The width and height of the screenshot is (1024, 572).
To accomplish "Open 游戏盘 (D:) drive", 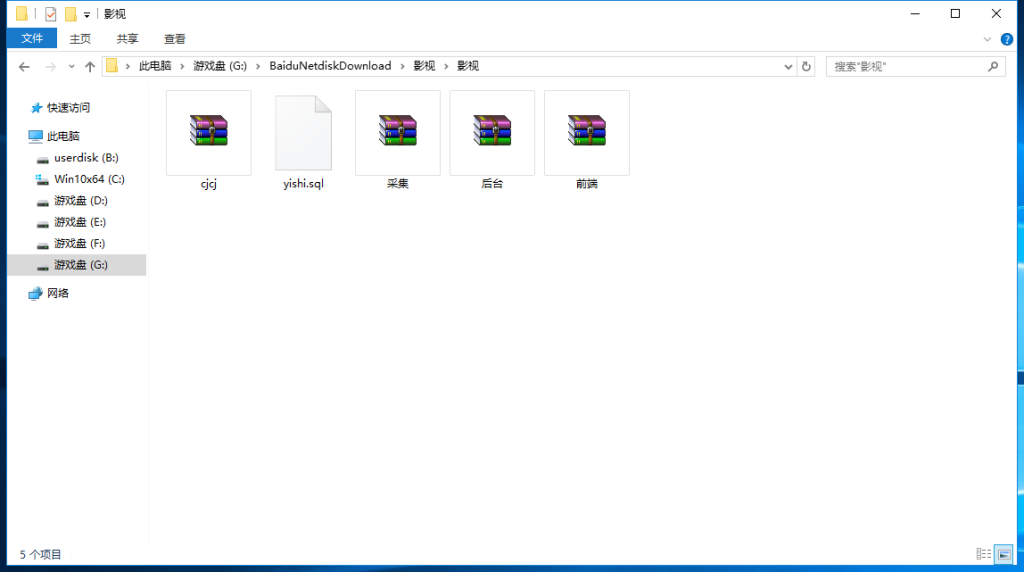I will pos(81,200).
